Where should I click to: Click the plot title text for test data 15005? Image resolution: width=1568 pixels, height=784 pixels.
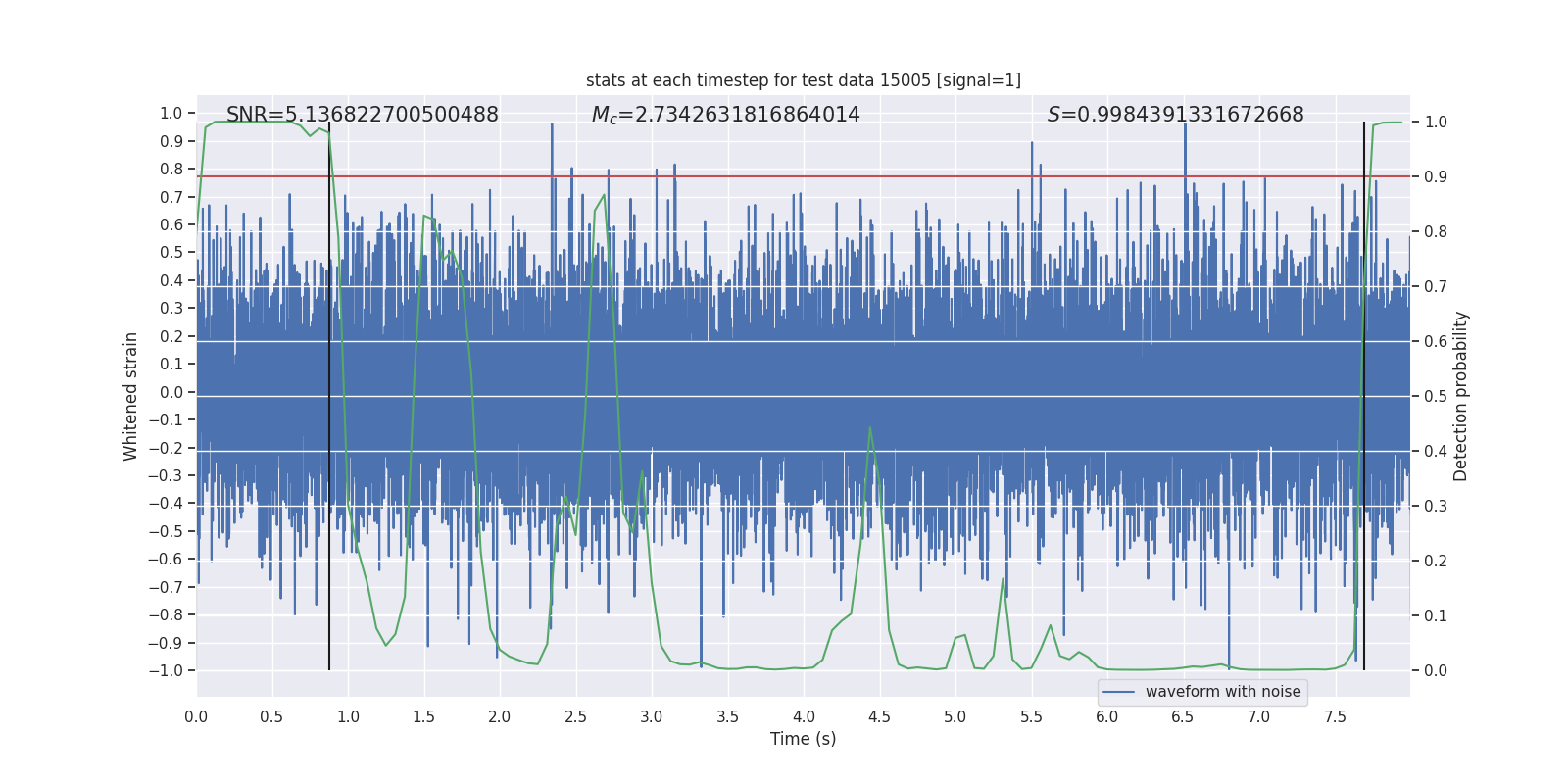(x=803, y=80)
